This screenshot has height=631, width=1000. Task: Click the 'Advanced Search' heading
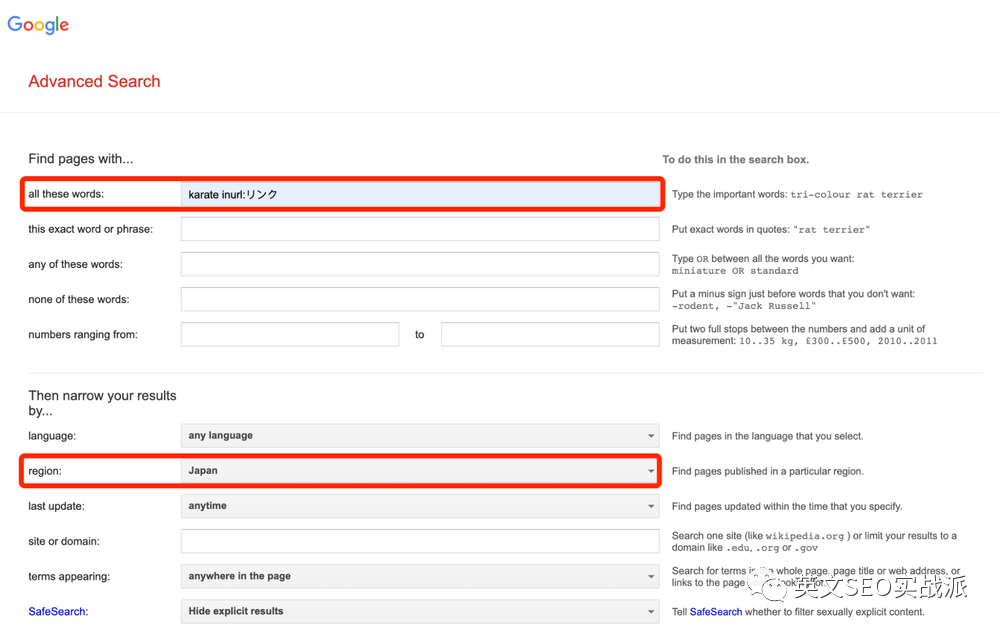(x=94, y=81)
